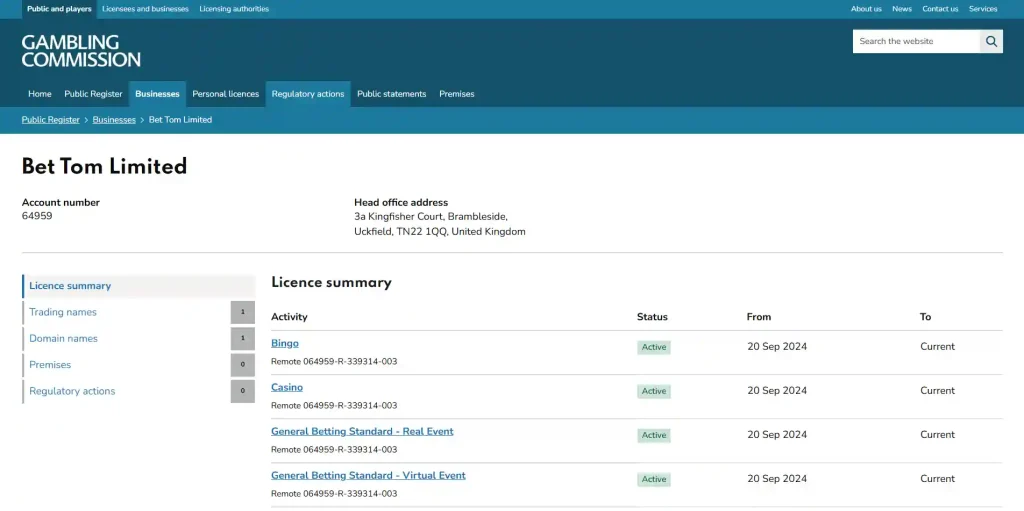
Task: Select Businesses navigation item
Action: pos(157,94)
